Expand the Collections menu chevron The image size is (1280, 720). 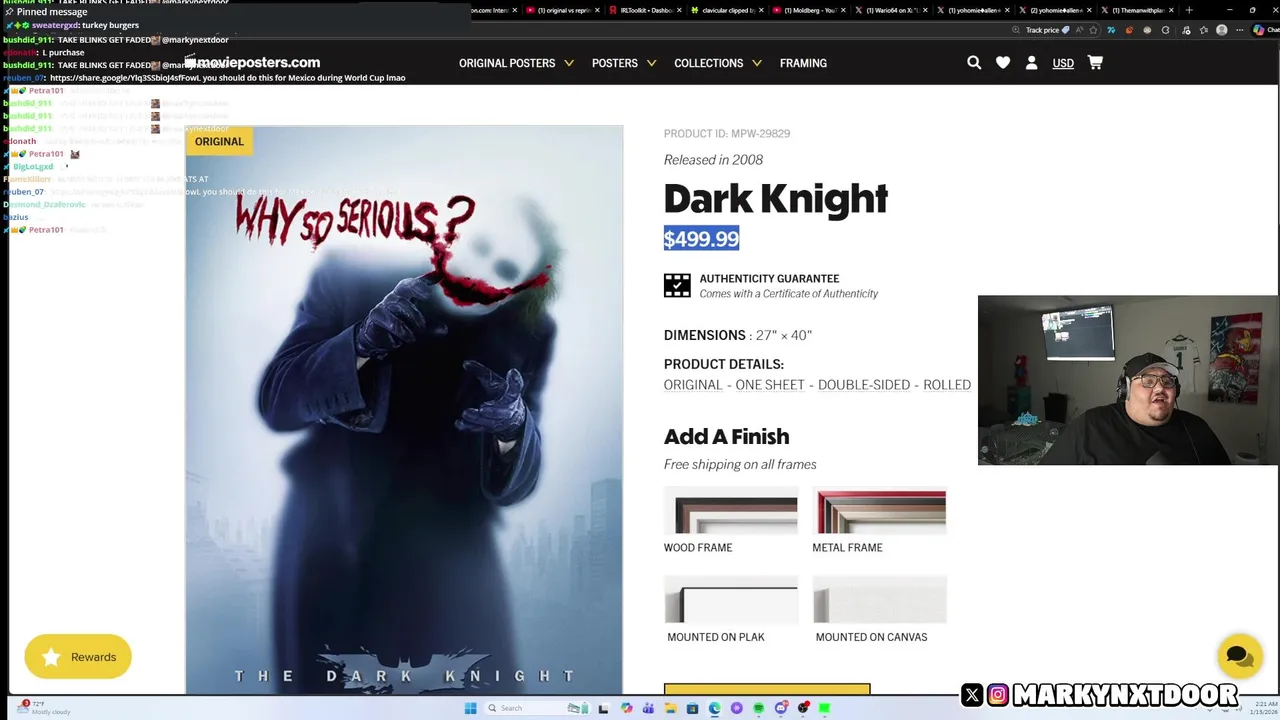tap(757, 63)
